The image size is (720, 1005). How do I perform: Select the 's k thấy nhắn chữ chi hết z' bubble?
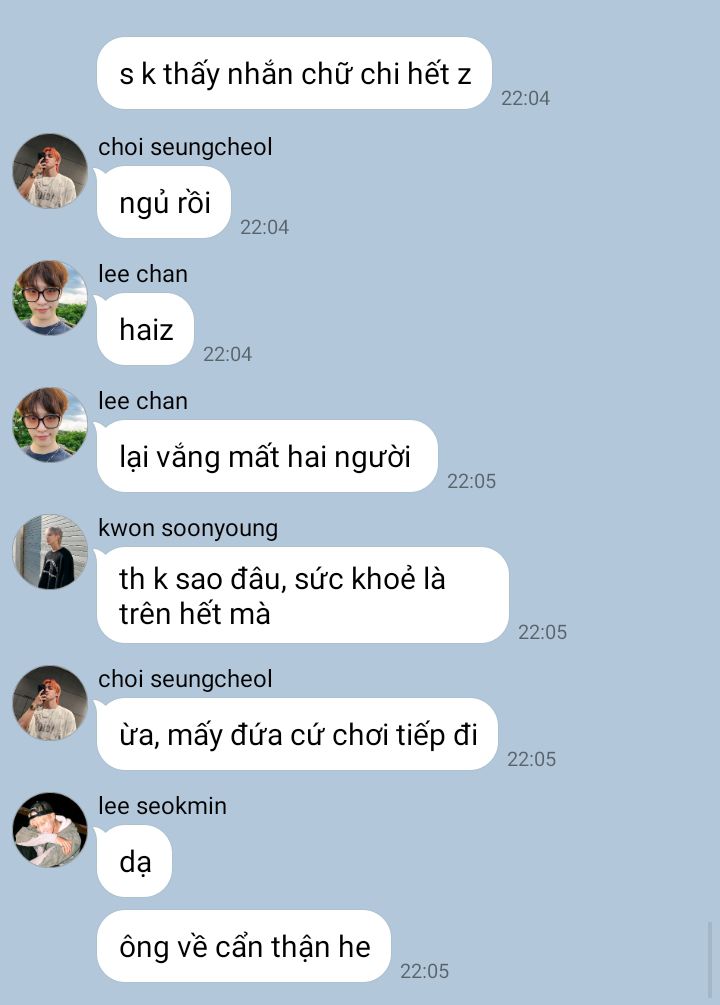tap(294, 73)
